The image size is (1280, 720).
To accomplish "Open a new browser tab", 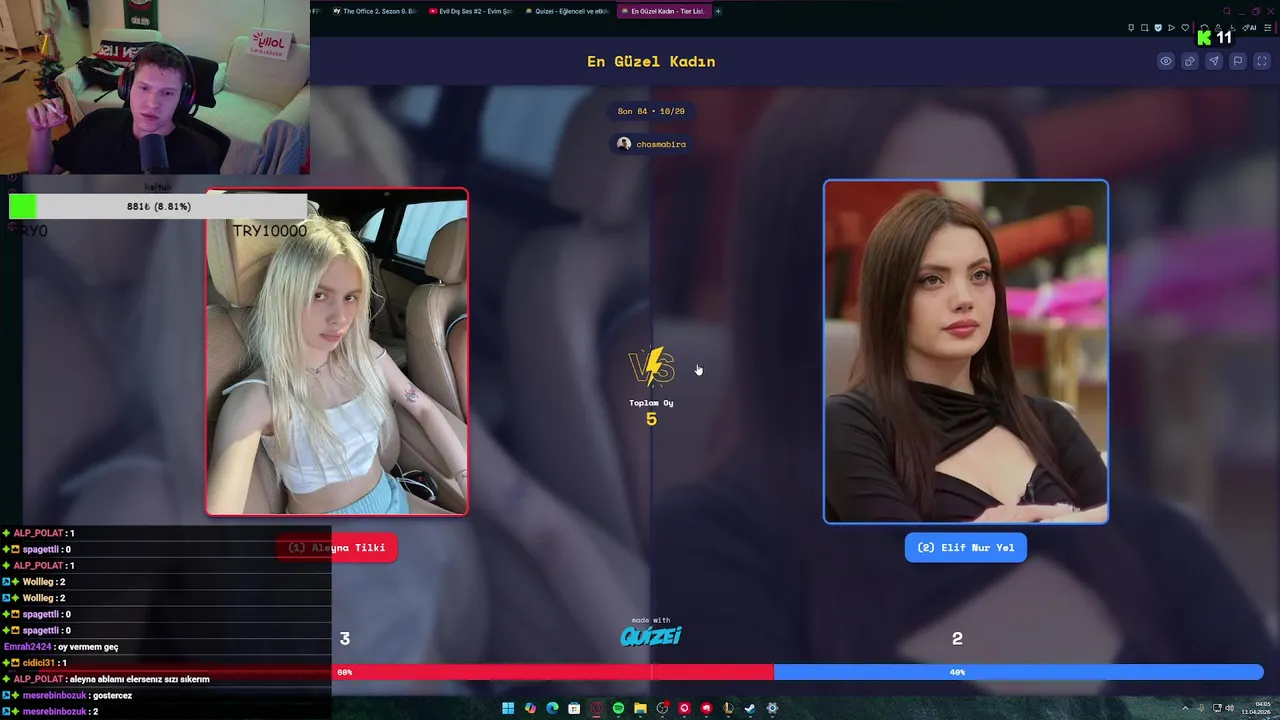I will 718,11.
